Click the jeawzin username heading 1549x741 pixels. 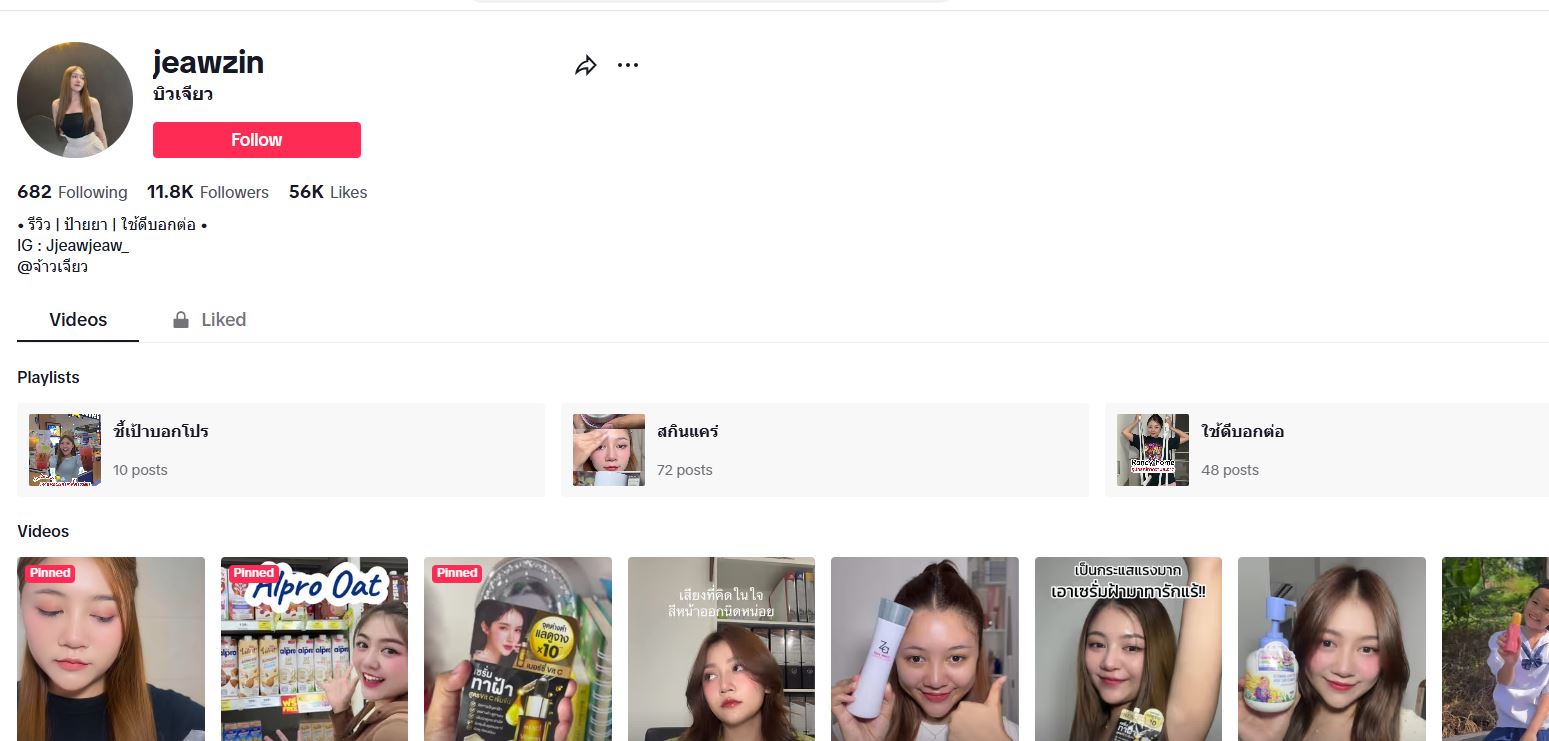coord(208,63)
